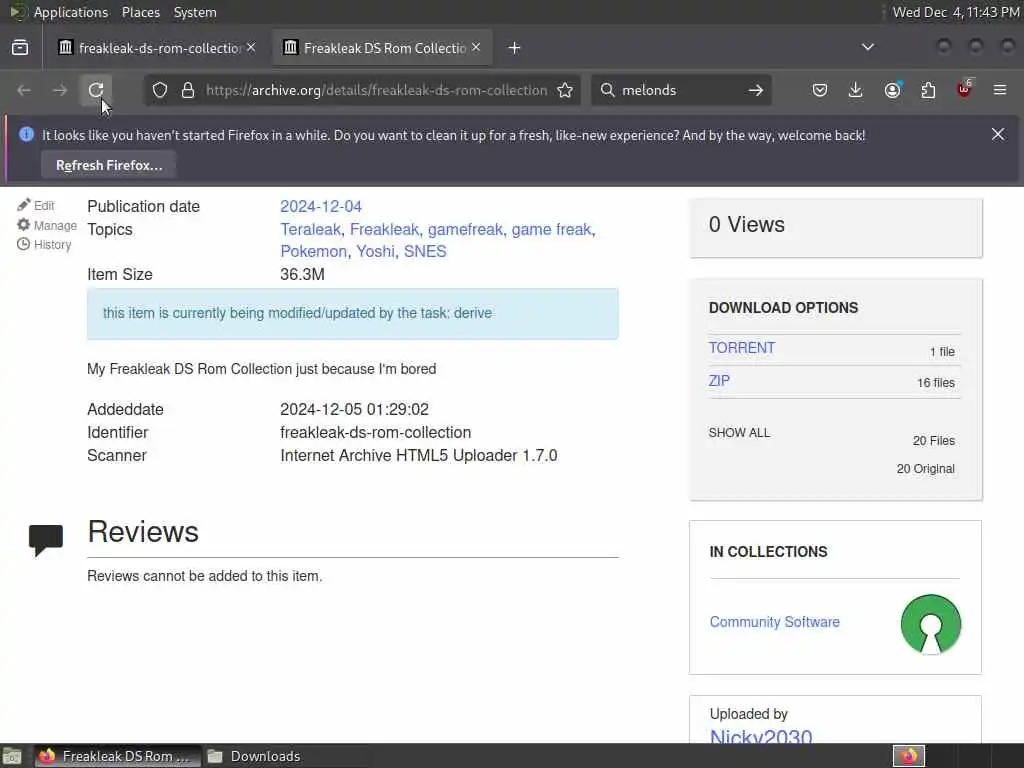Click the info icon in notification bar
Screen dimensions: 1024x768
coord(26,135)
